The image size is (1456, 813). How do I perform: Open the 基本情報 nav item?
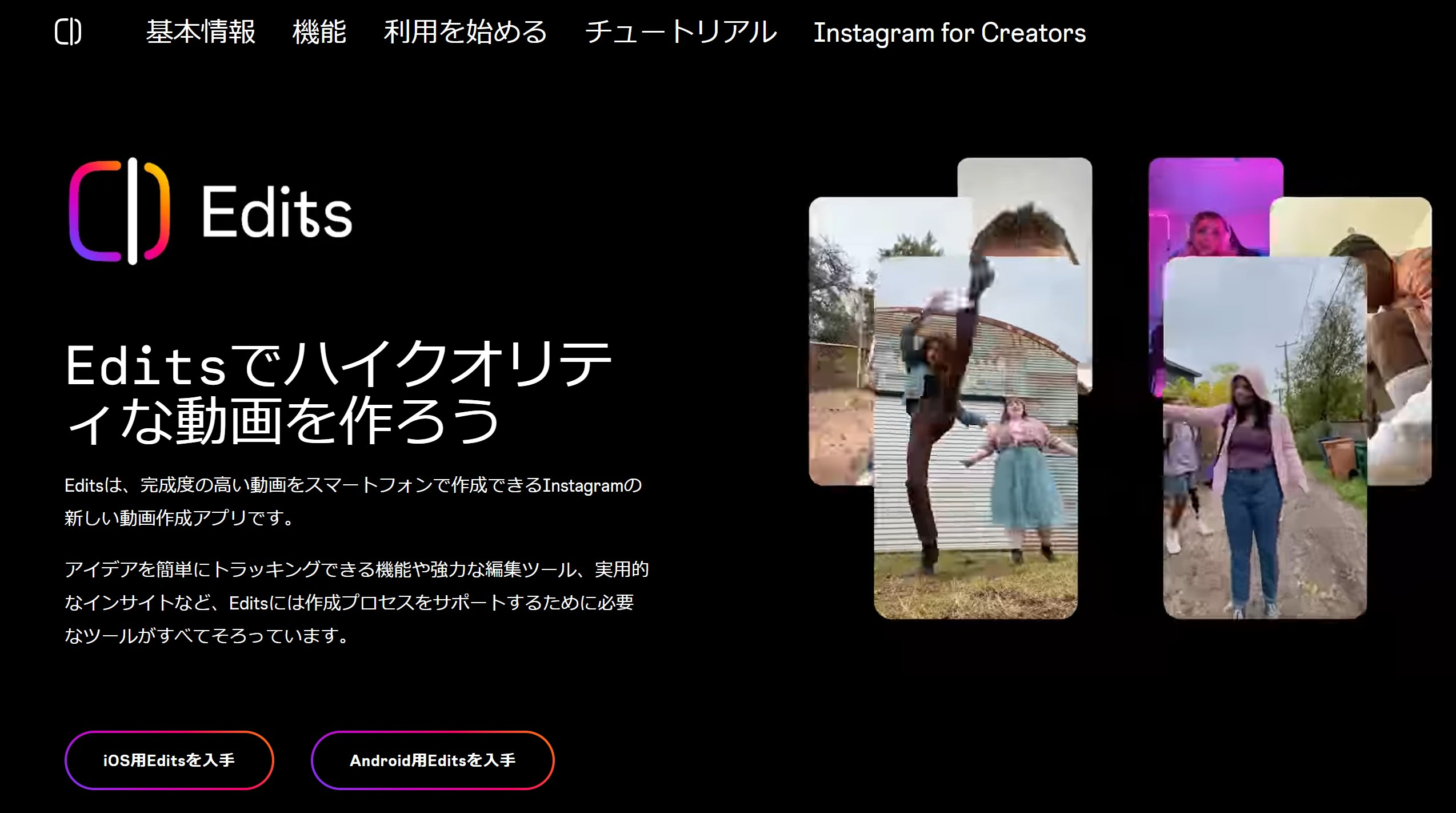click(201, 32)
